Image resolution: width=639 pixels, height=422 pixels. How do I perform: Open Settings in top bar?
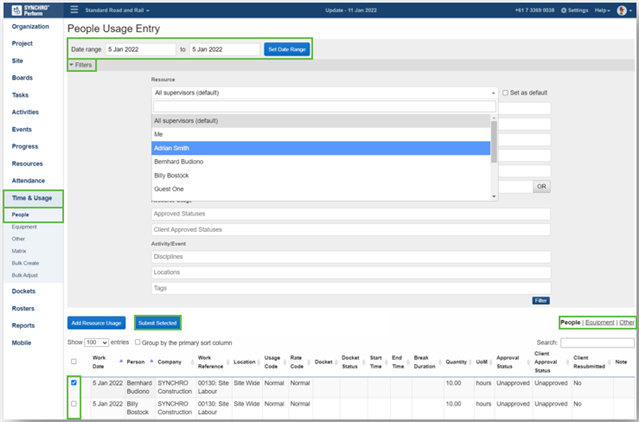tap(574, 10)
